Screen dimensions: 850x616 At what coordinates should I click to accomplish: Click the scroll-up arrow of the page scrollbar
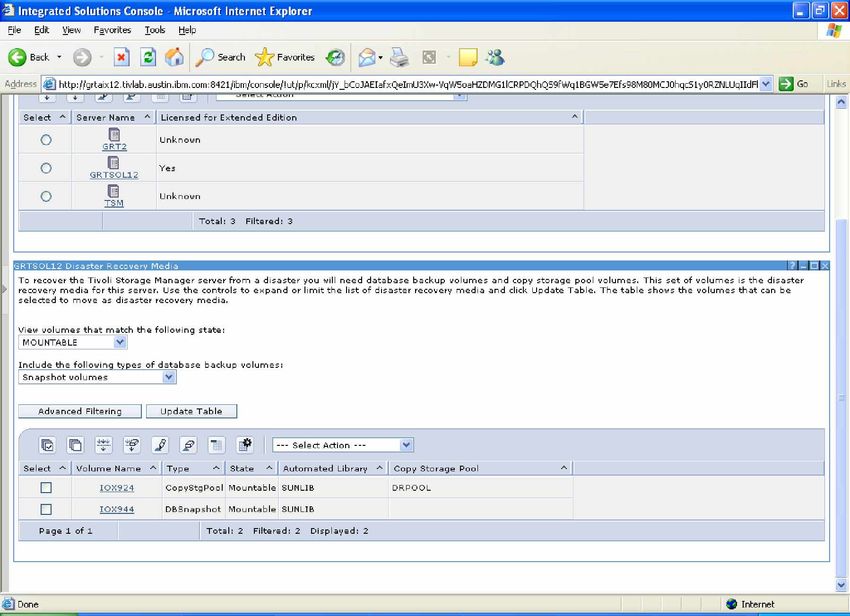(841, 102)
